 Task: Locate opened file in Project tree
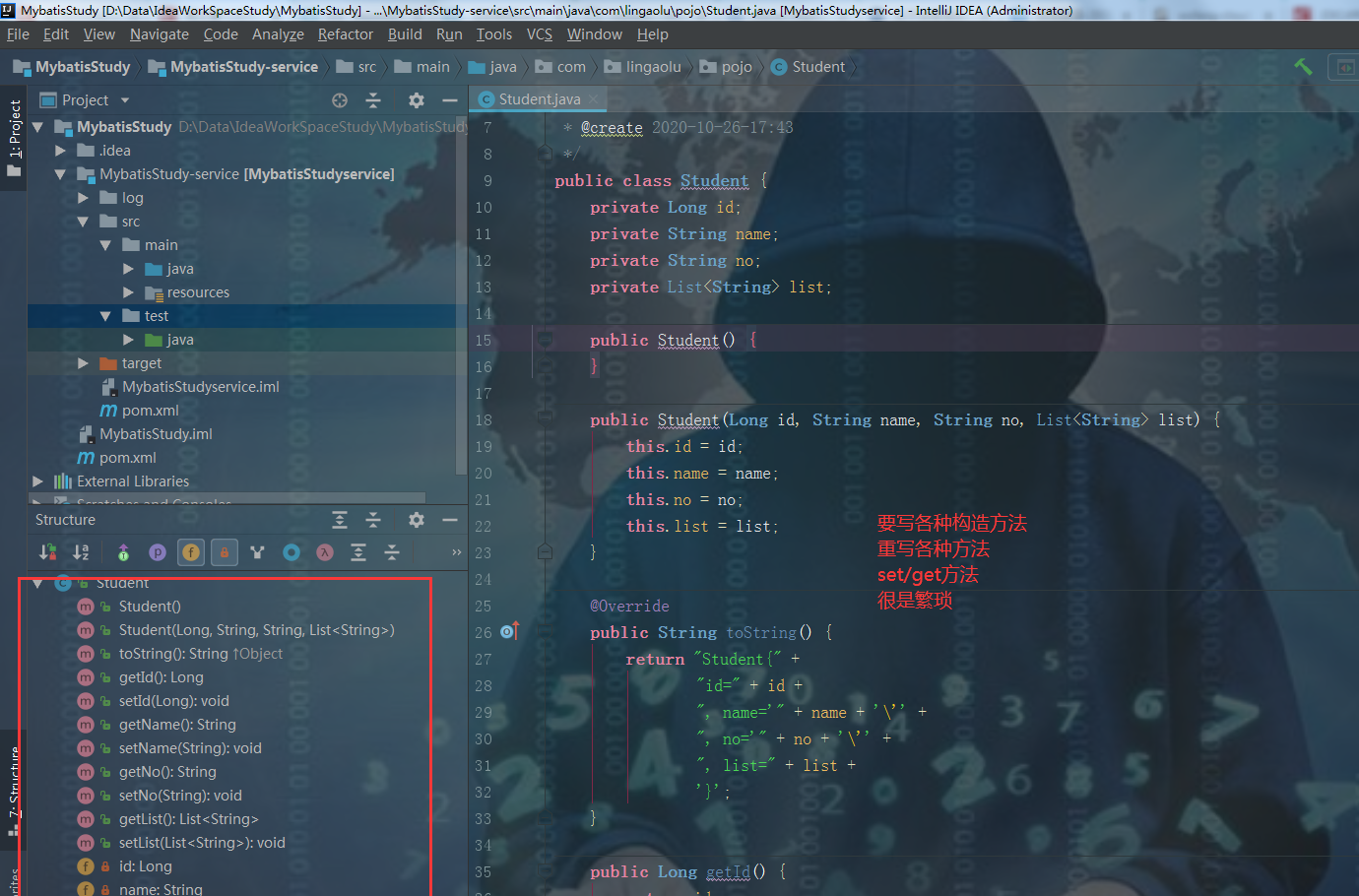(x=340, y=100)
